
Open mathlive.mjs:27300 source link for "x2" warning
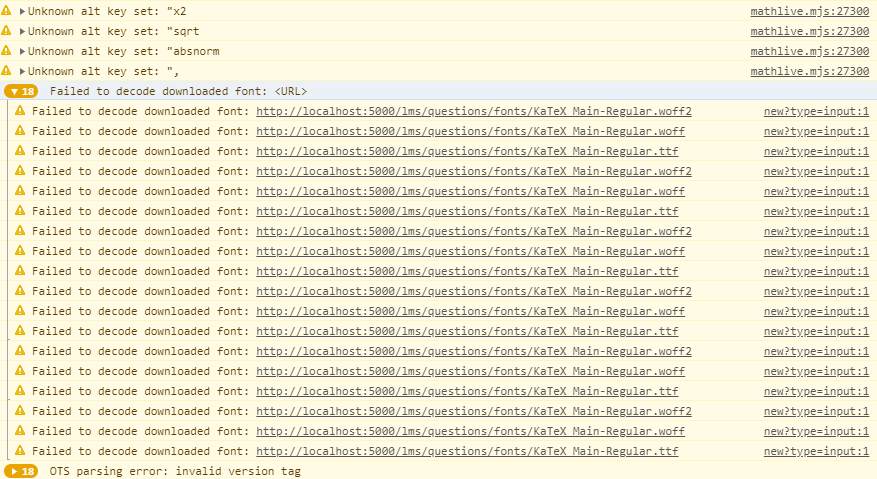click(x=809, y=11)
